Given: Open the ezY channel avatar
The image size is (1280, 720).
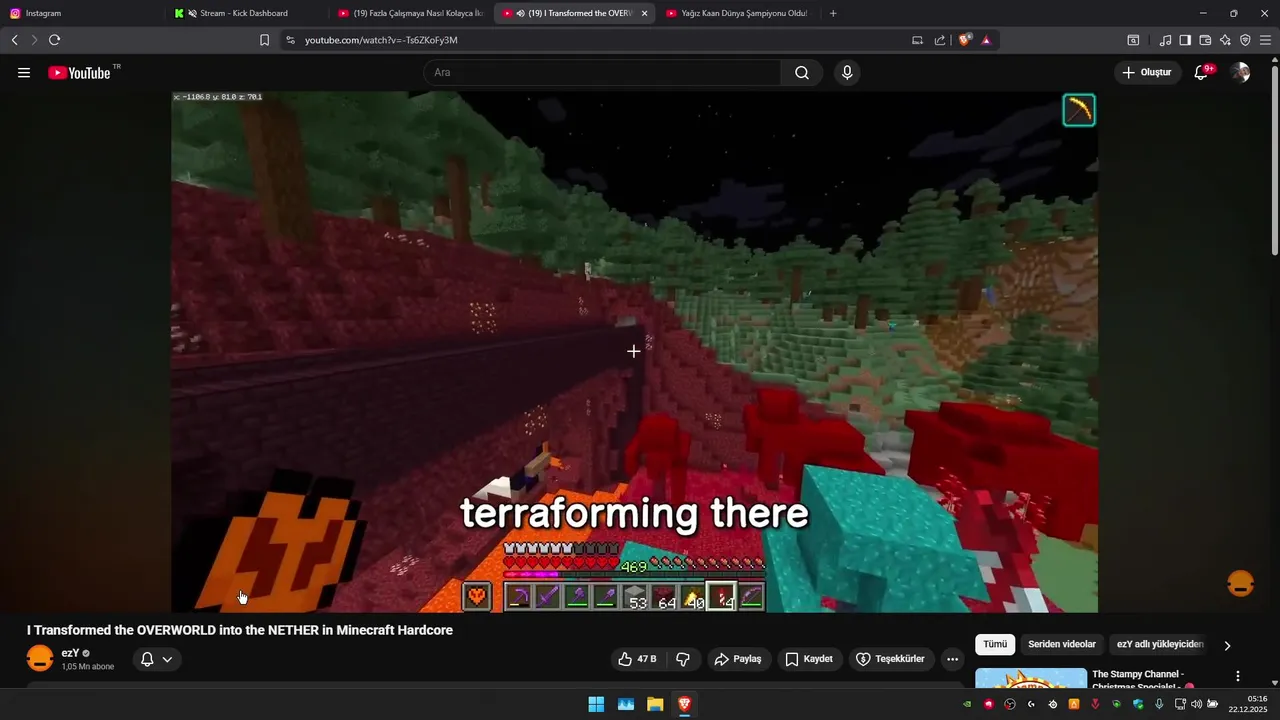Looking at the screenshot, I should point(40,659).
